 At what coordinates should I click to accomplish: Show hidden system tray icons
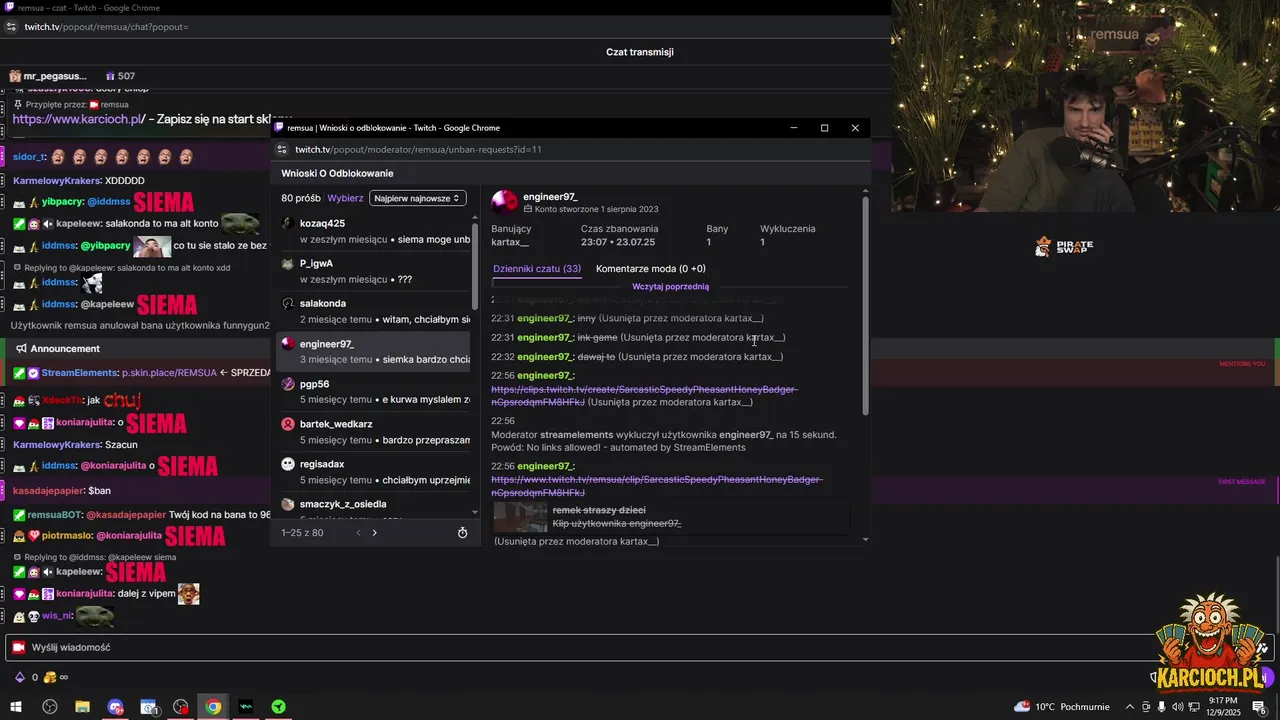(x=1129, y=707)
